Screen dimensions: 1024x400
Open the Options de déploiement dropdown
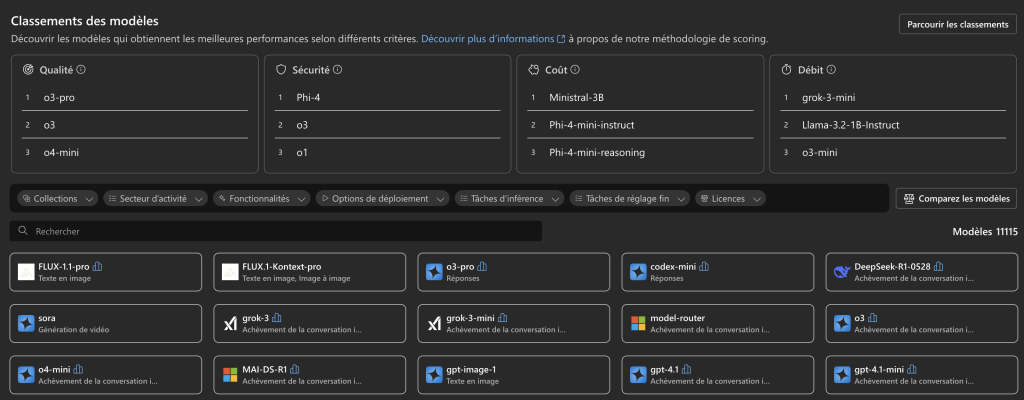(383, 199)
